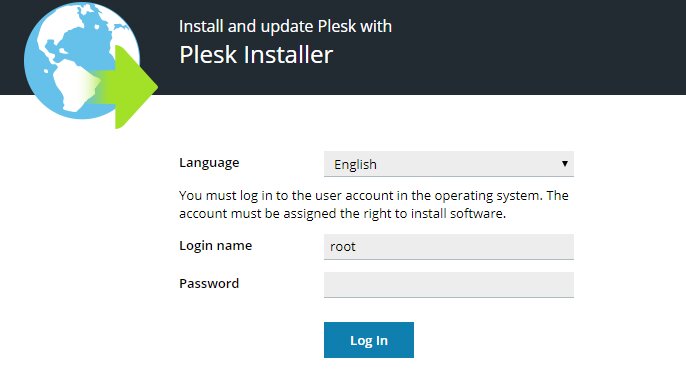Click the Login name label
This screenshot has height=377, width=686.
pos(216,245)
